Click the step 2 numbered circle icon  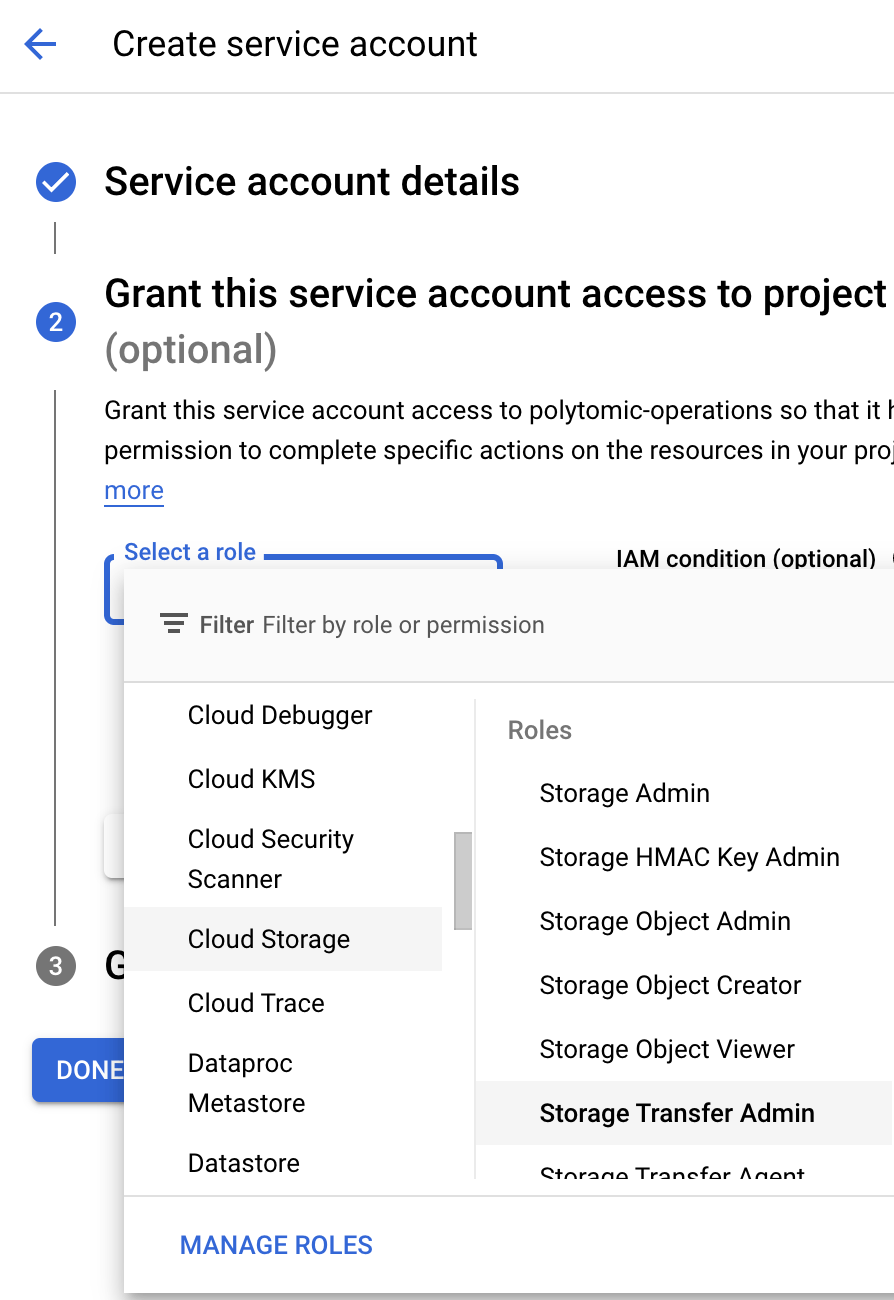click(55, 322)
